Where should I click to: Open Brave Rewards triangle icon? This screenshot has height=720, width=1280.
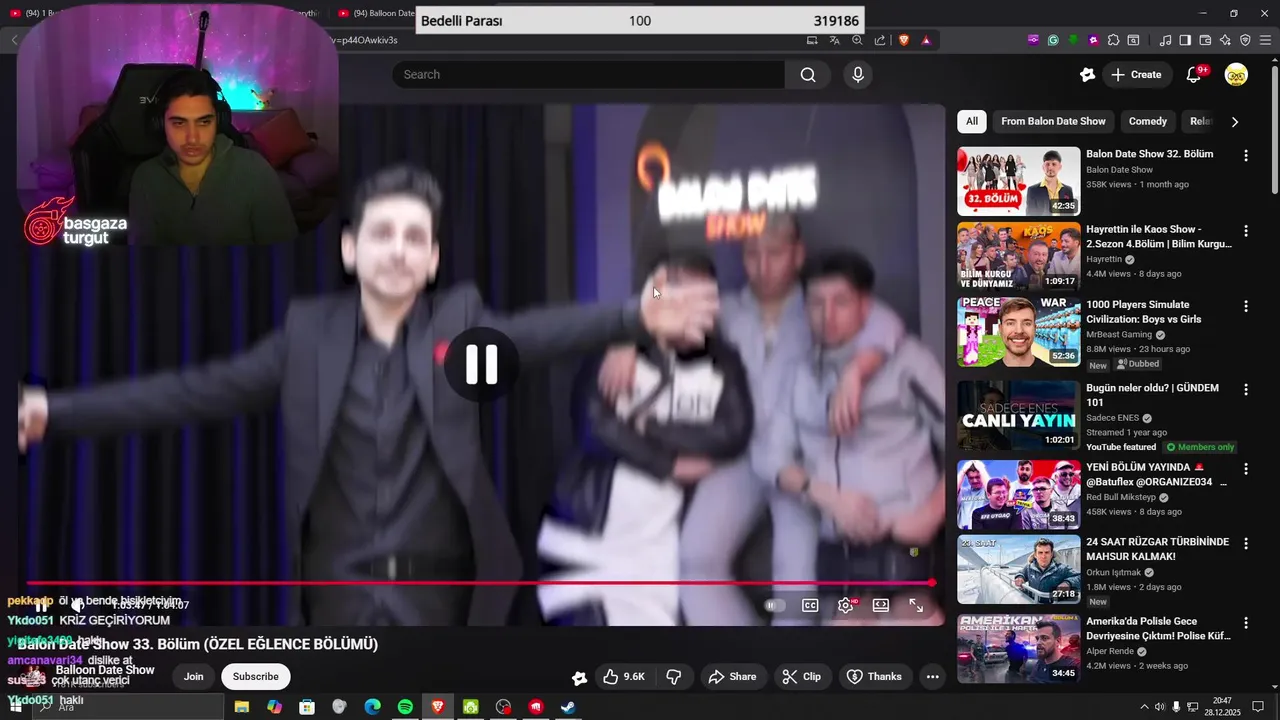[x=926, y=40]
